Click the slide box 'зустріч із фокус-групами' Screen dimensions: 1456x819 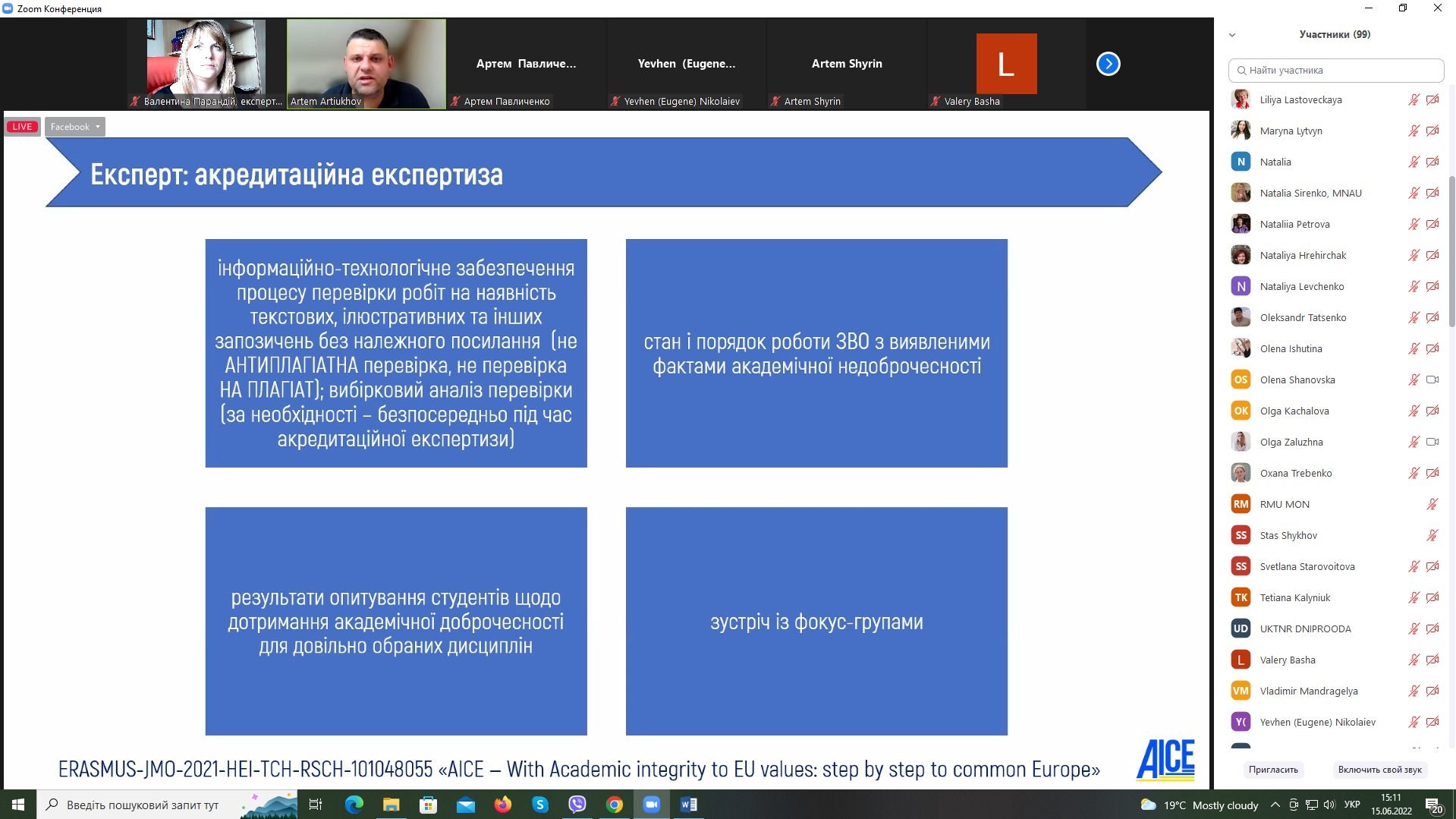click(816, 621)
